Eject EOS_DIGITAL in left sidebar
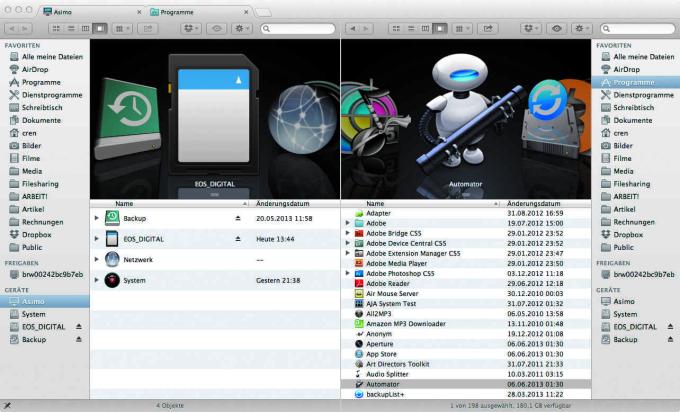This screenshot has width=680, height=412. (78, 327)
